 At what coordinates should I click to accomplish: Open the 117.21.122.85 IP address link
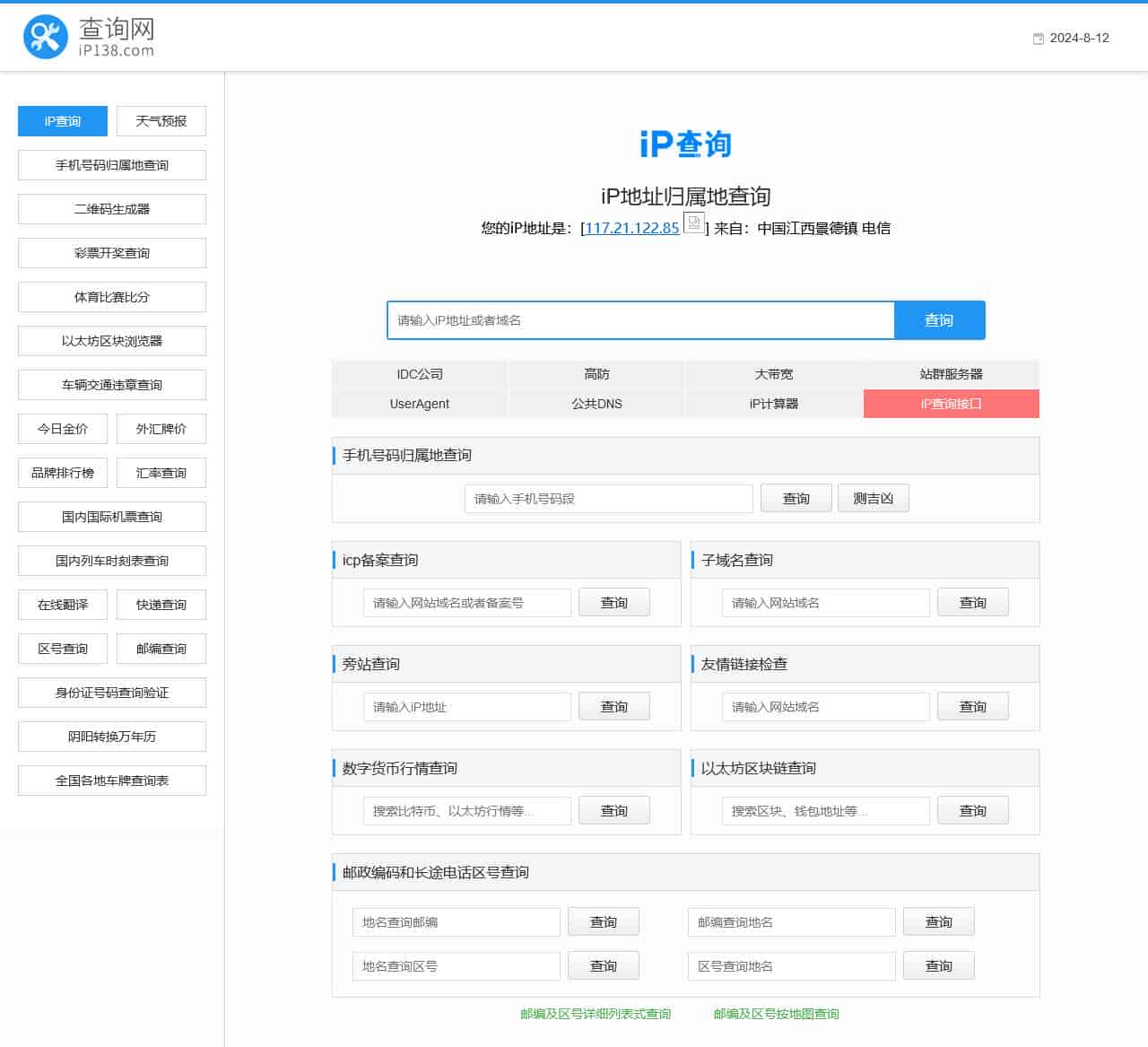coord(632,228)
